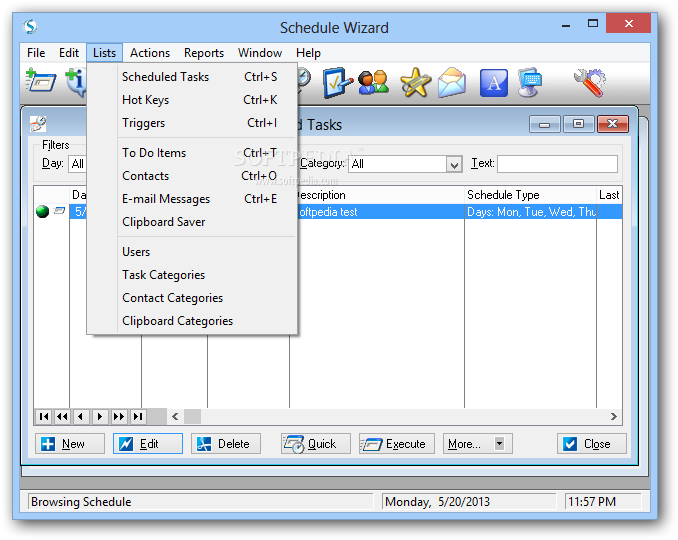Click the Scheduled Tasks child window icon
Image resolution: width=678 pixels, height=540 pixels.
[x=38, y=124]
